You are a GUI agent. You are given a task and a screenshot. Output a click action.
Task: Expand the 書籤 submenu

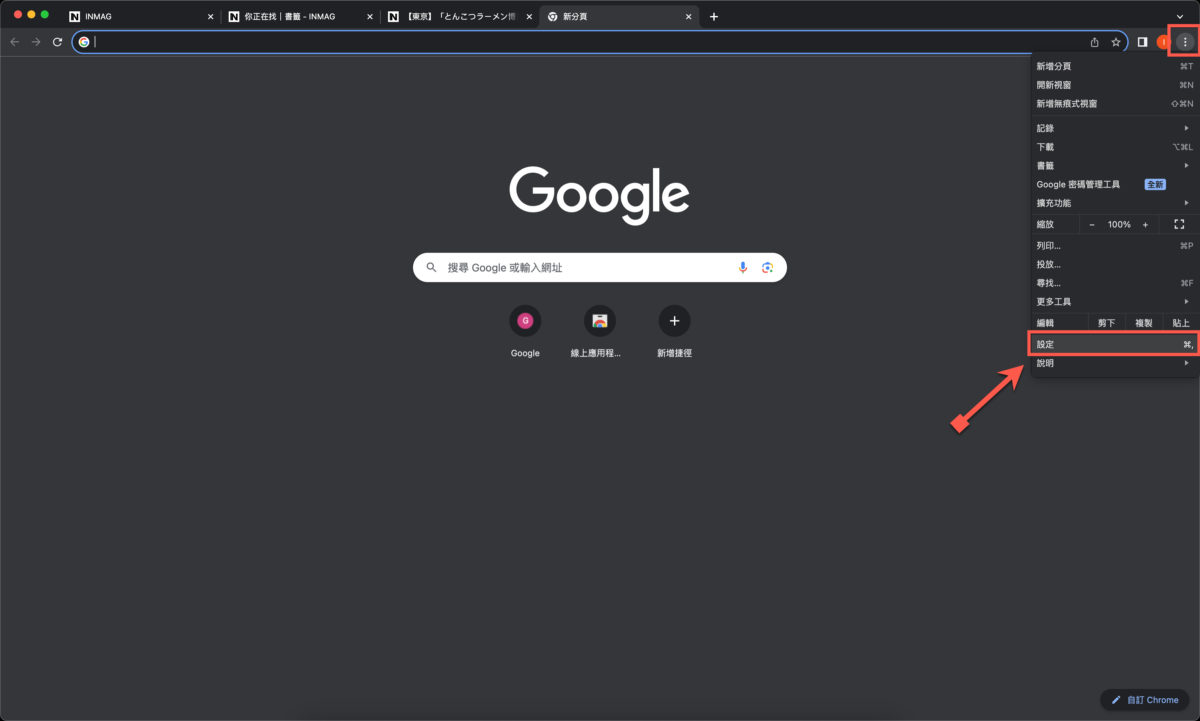pos(1114,165)
